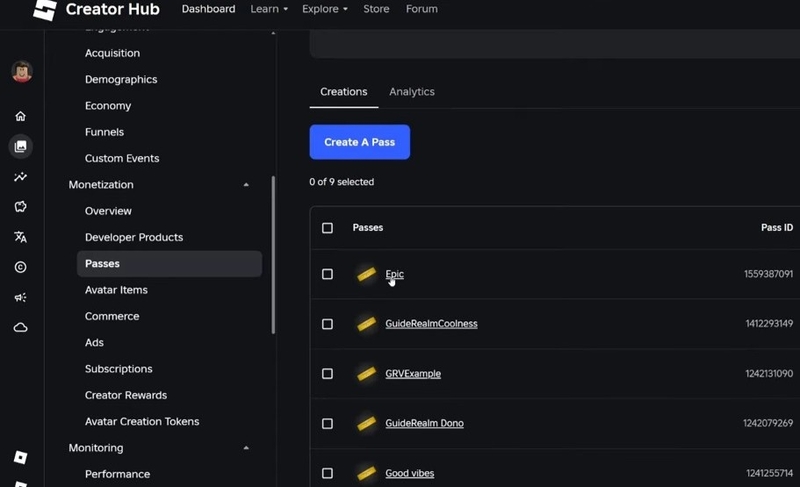This screenshot has width=800, height=487.
Task: Click Pass ID 1412293149
Action: click(x=769, y=324)
